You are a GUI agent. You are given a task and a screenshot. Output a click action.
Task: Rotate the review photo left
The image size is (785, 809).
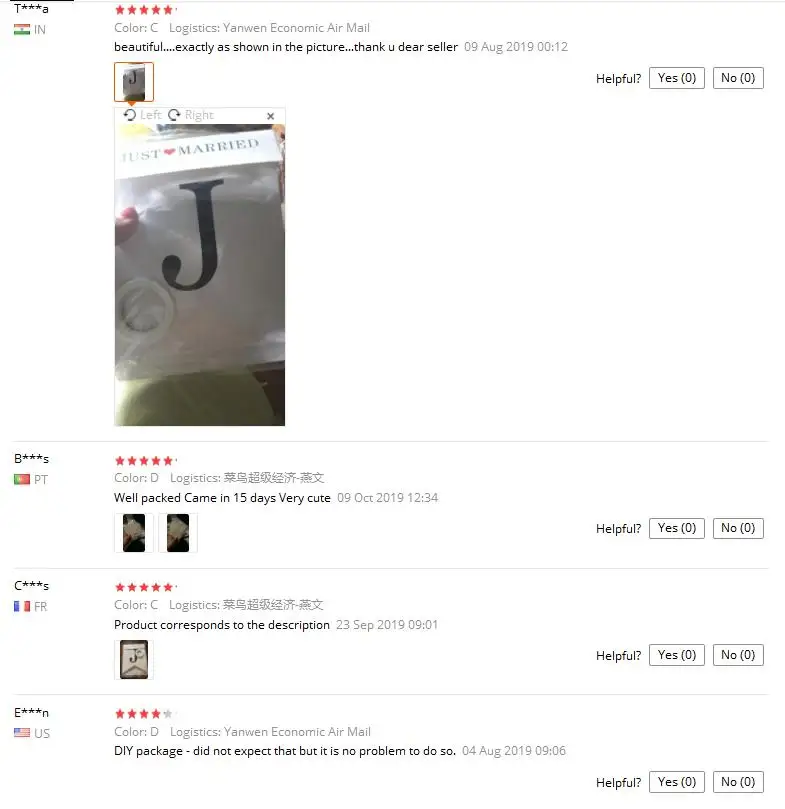pyautogui.click(x=142, y=115)
